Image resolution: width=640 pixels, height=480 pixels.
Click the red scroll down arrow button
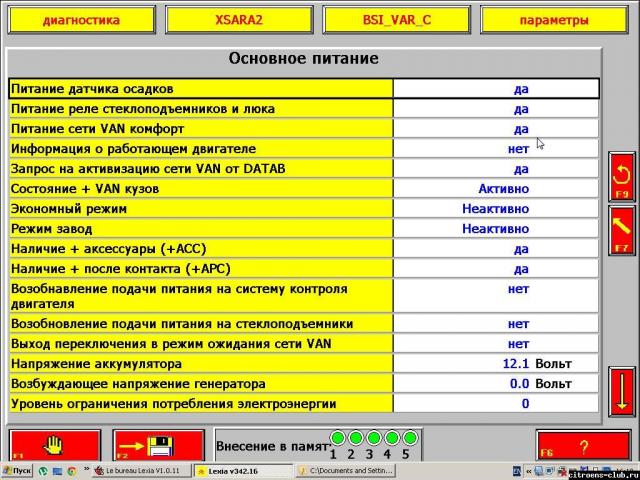point(622,391)
